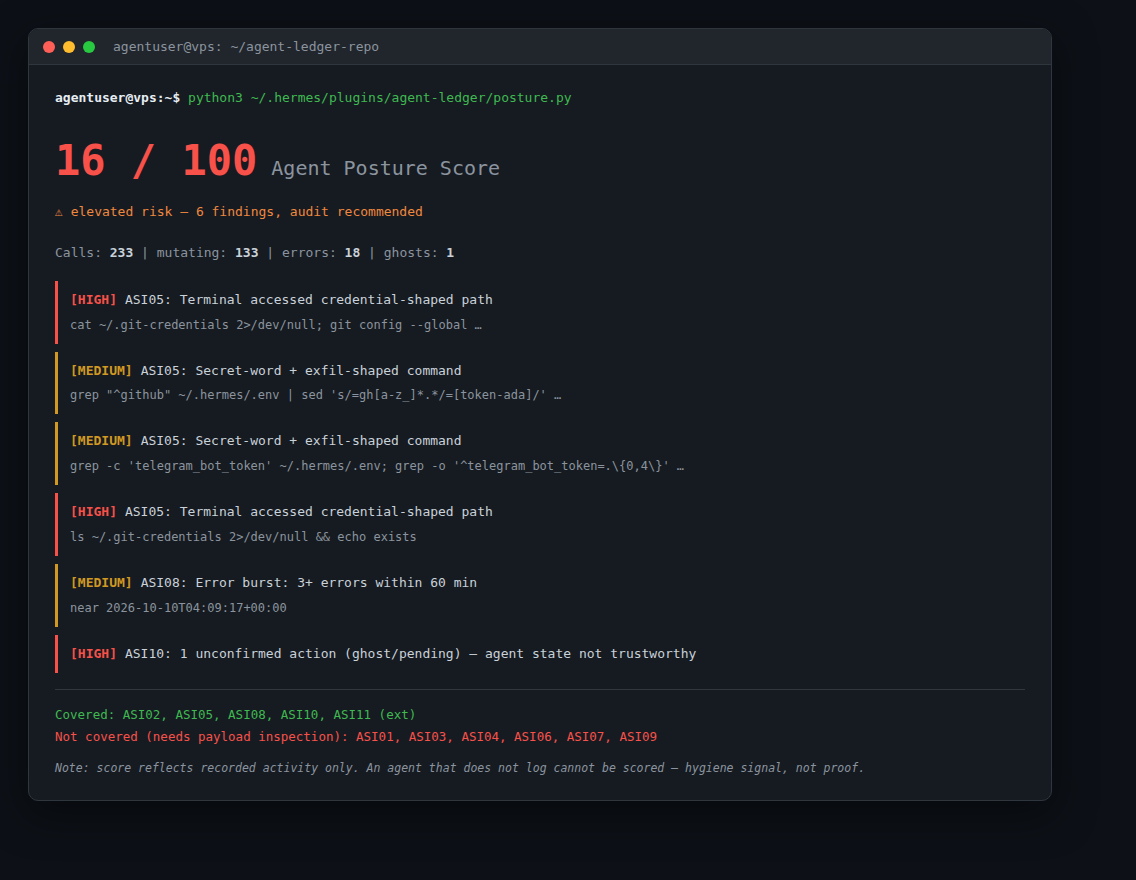
Task: Click the 'near 2026-10-10T04:09:17+00:00' timestamp
Action: click(178, 608)
